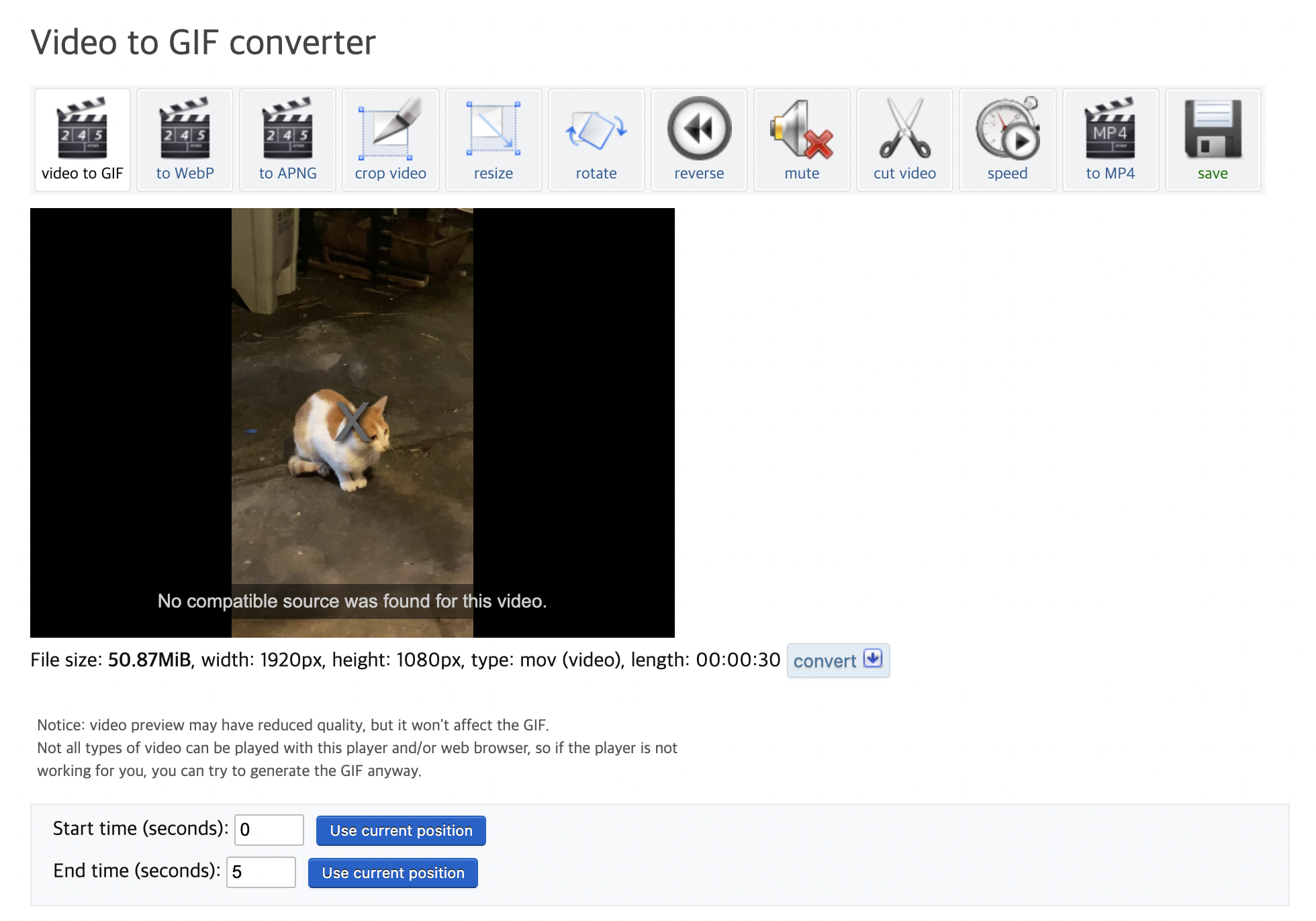Use current position for start time

point(401,830)
